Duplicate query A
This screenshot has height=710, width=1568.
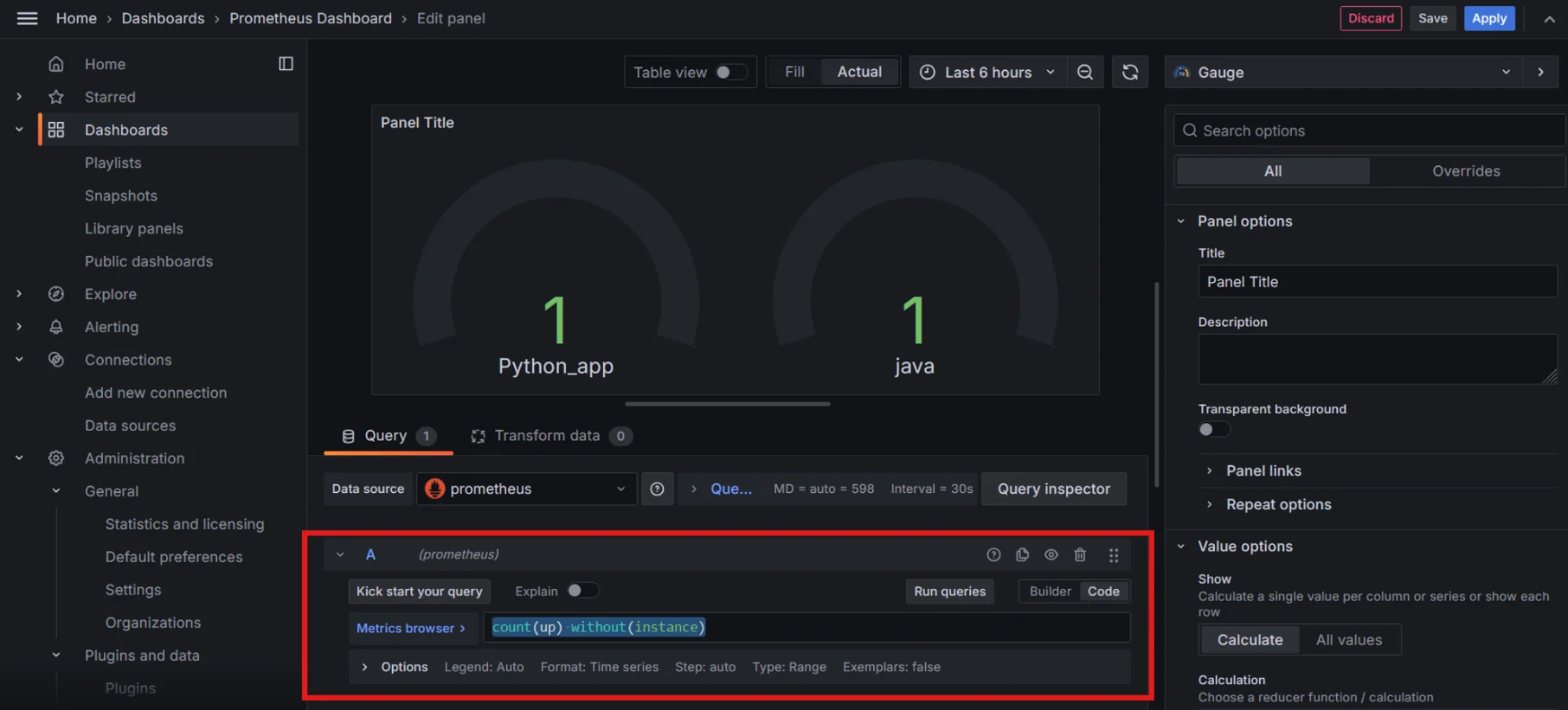pyautogui.click(x=1022, y=555)
